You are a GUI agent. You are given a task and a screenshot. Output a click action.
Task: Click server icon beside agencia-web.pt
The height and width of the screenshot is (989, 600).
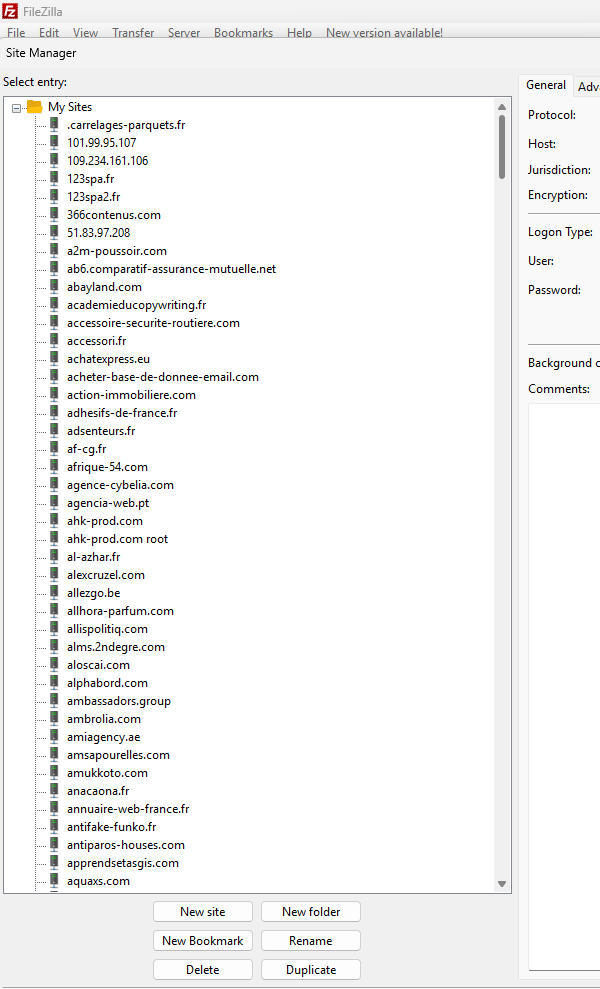(55, 502)
